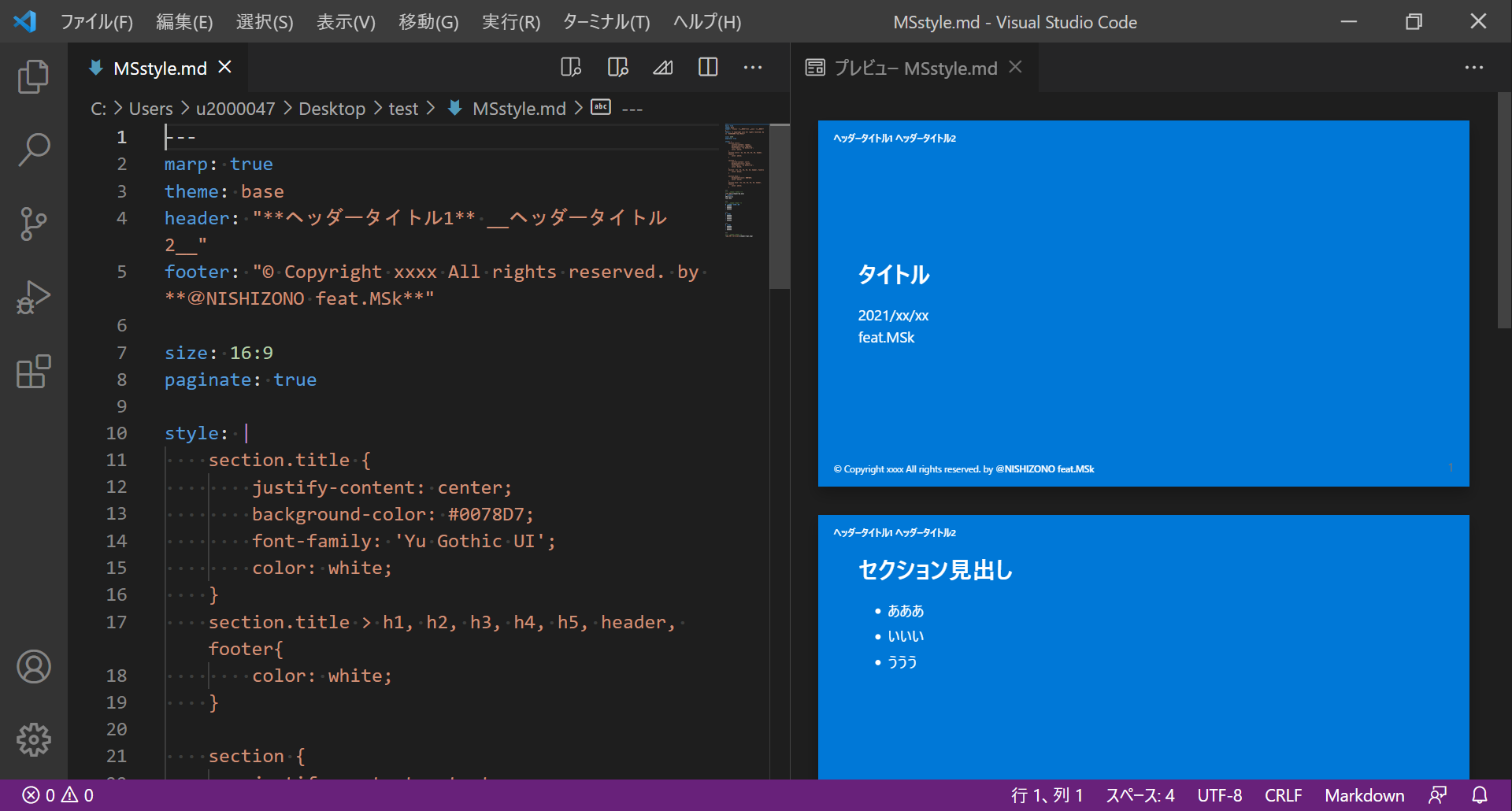Click the ううう bullet in the second slide
The width and height of the screenshot is (1512, 811).
coord(902,662)
